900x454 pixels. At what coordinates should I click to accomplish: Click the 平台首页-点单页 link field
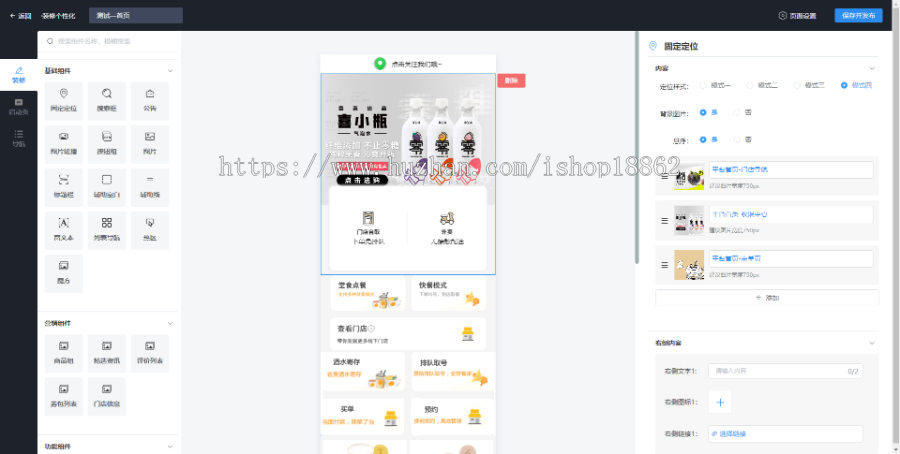pyautogui.click(x=791, y=259)
